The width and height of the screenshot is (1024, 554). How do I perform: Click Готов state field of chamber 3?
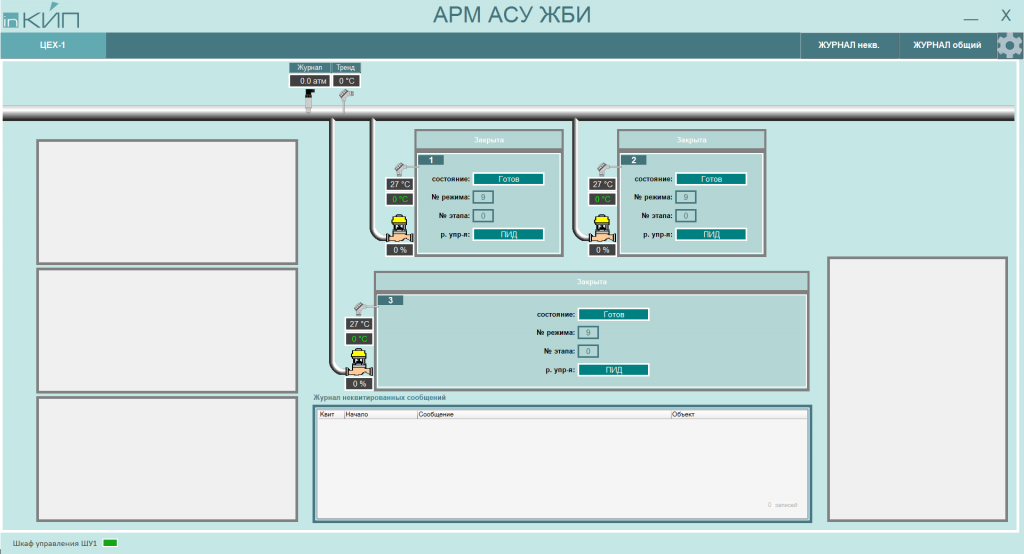614,314
